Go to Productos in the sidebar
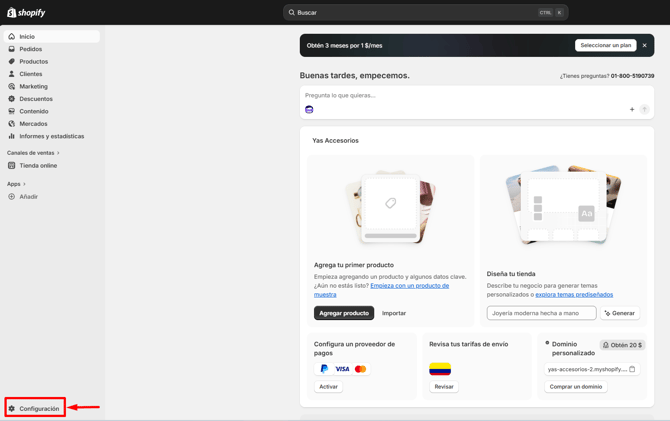 pyautogui.click(x=33, y=61)
